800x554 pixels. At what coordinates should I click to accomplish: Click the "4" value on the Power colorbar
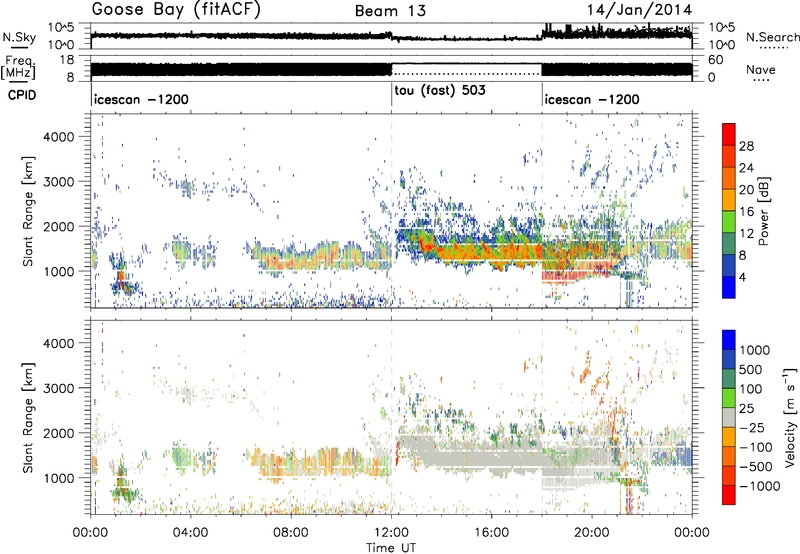[742, 278]
